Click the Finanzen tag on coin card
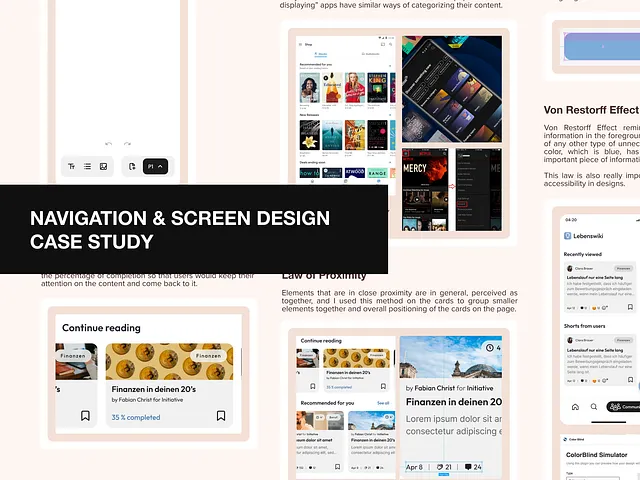The width and height of the screenshot is (640, 480). coord(208,355)
